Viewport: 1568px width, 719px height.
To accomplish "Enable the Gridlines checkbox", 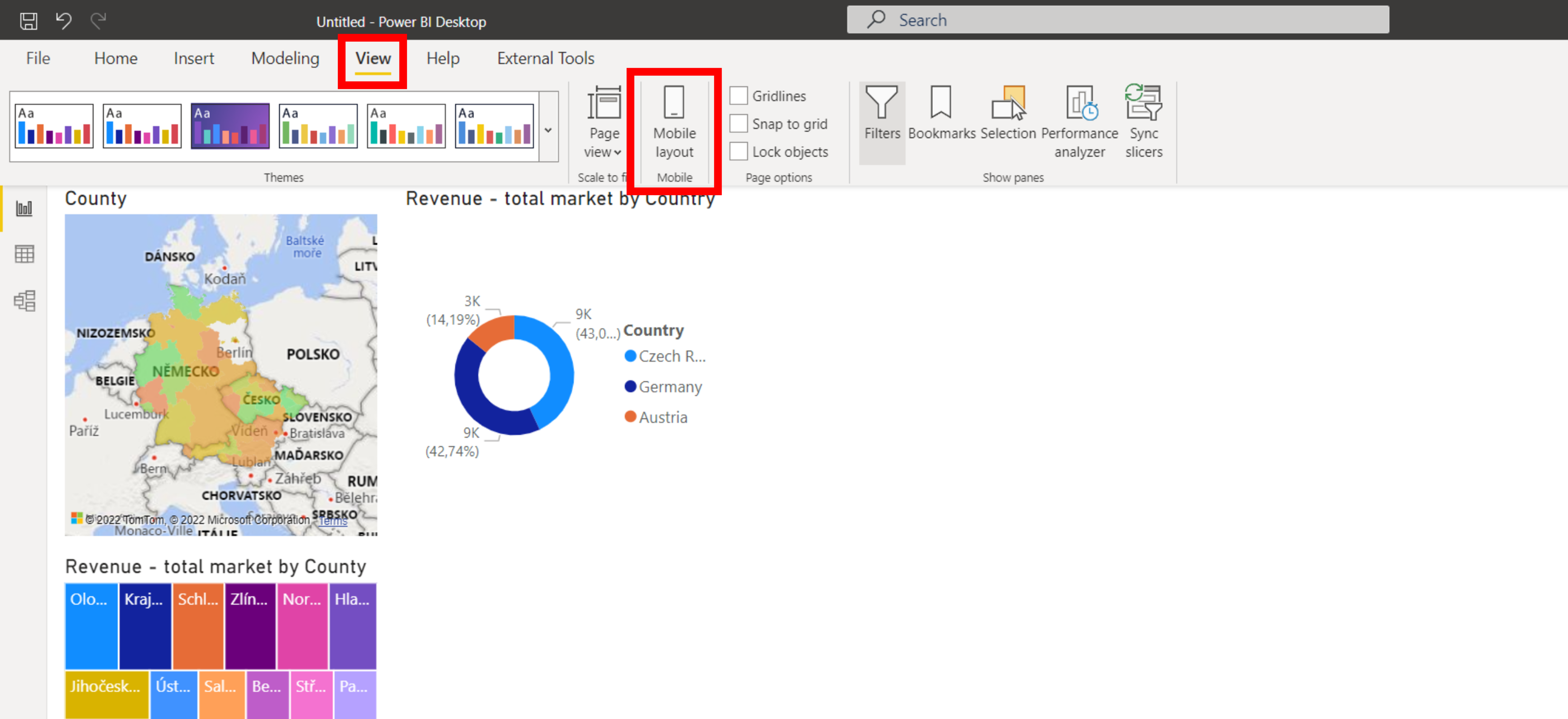I will pos(738,96).
